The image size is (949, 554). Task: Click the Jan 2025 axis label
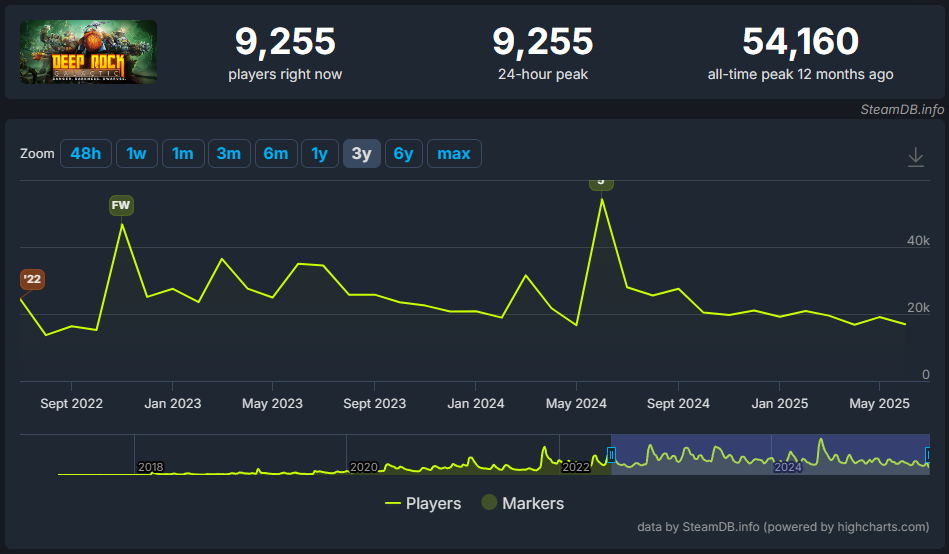pos(780,404)
